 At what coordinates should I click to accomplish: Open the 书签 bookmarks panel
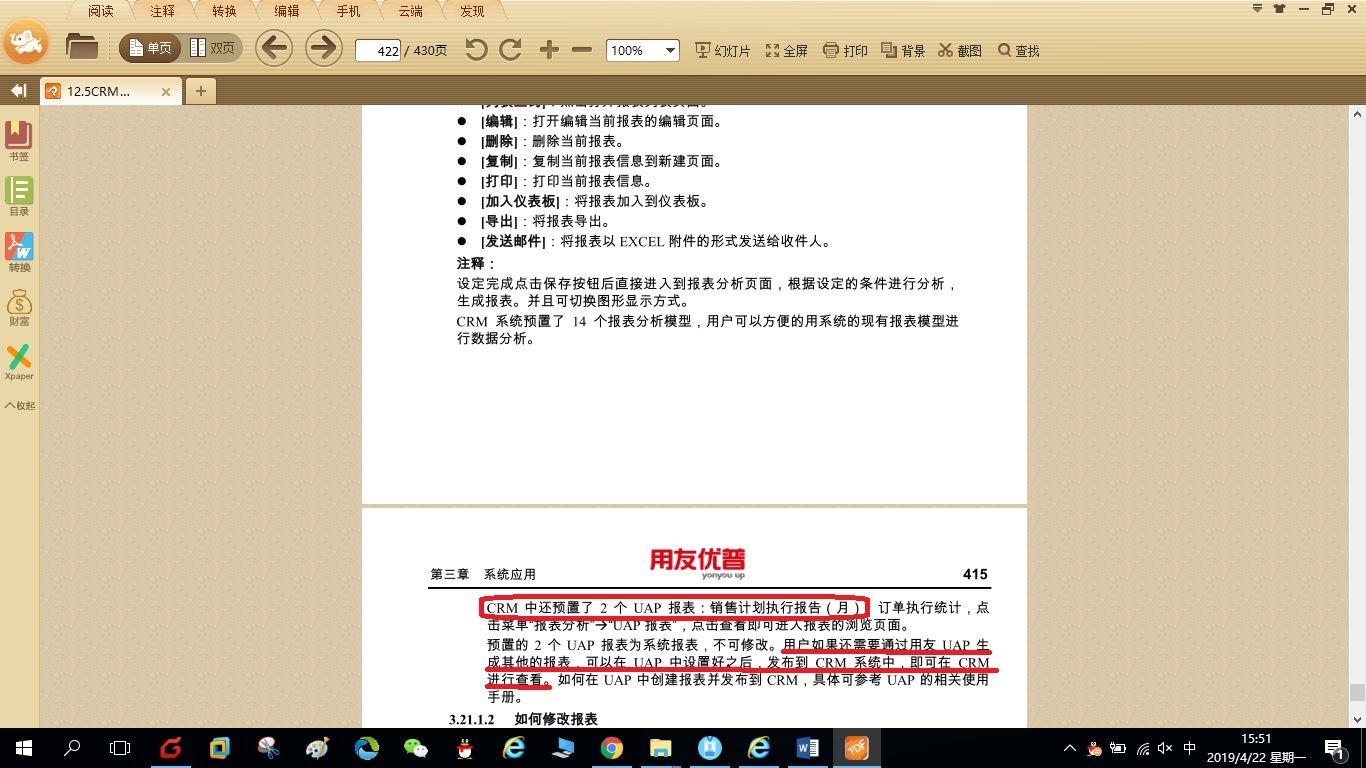click(x=19, y=141)
